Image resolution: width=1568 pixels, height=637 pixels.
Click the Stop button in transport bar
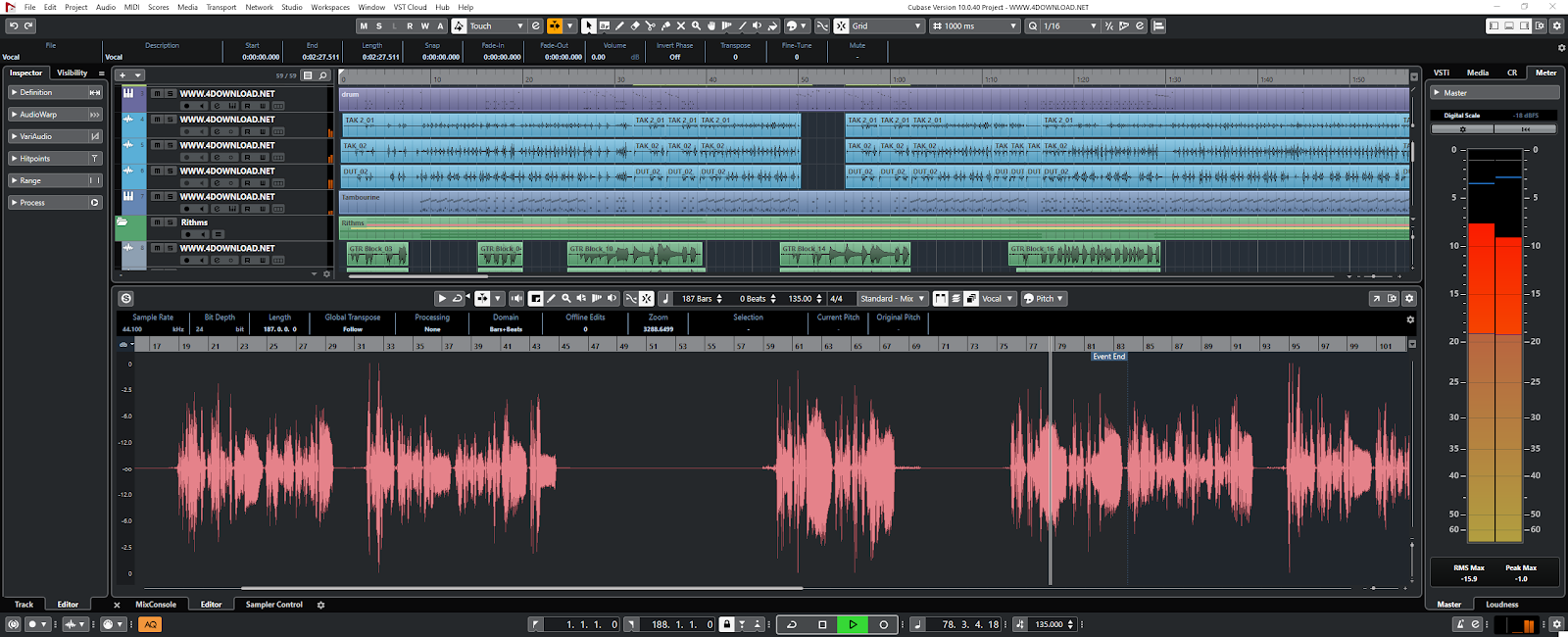click(822, 624)
